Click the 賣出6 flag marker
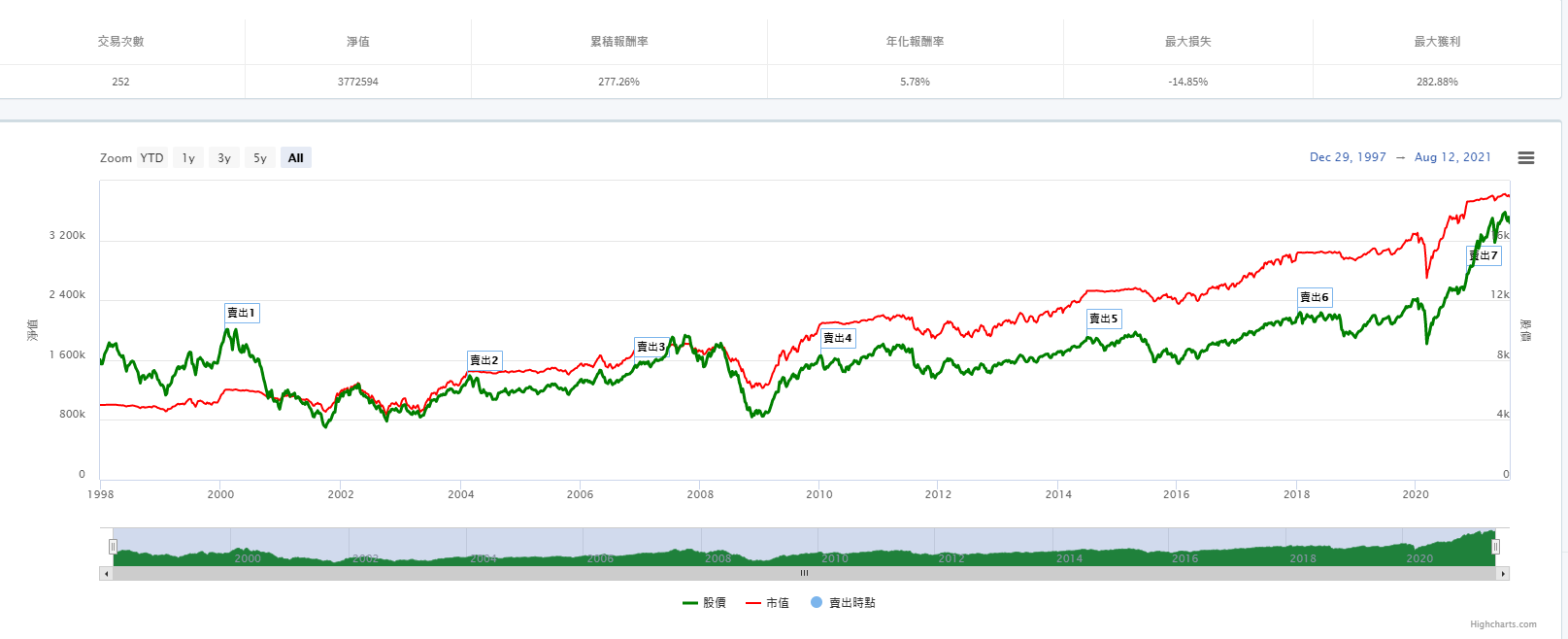The height and width of the screenshot is (639, 1568). (1314, 297)
